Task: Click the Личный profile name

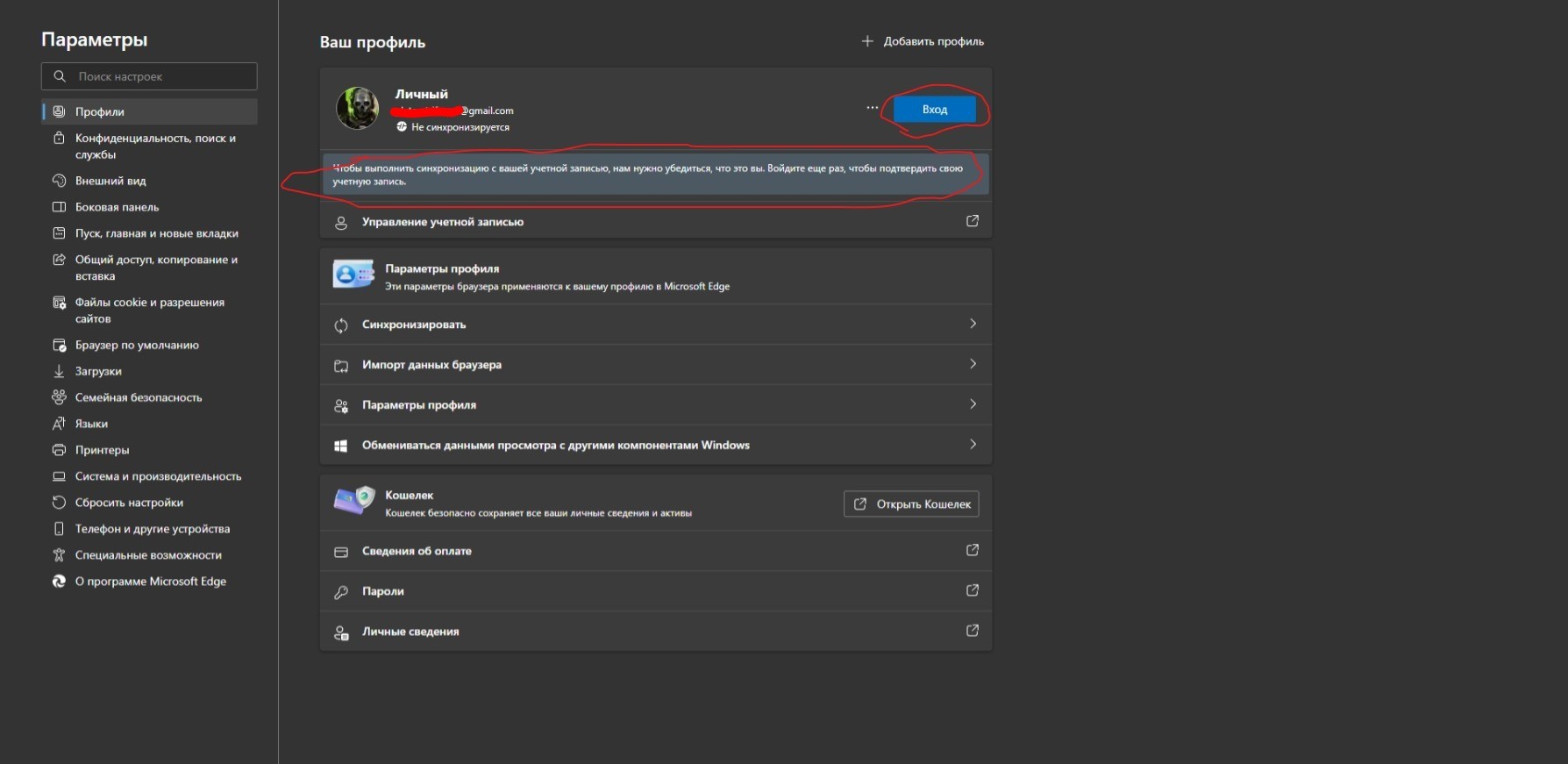Action: (x=421, y=94)
